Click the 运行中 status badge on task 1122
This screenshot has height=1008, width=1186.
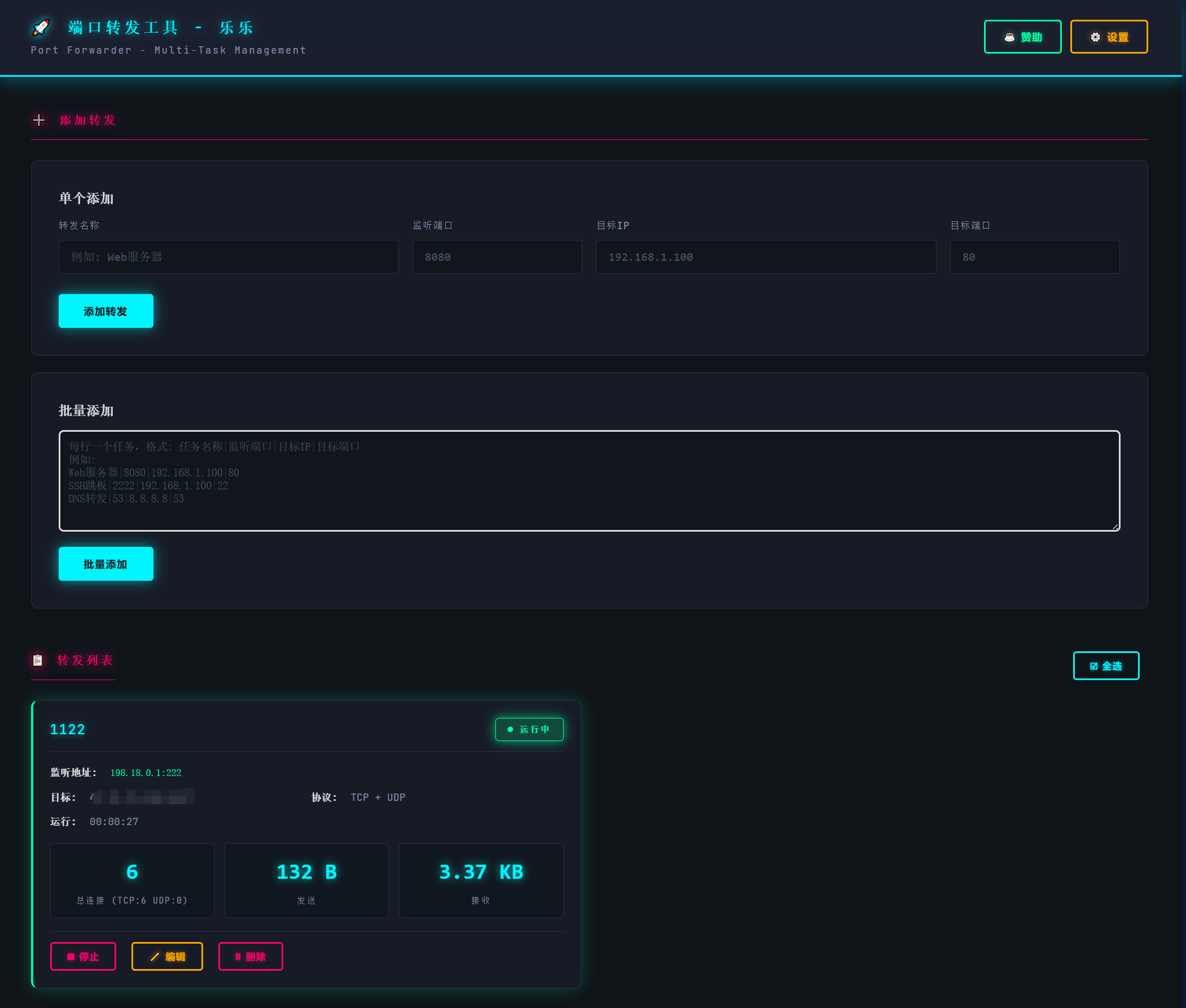click(x=529, y=729)
